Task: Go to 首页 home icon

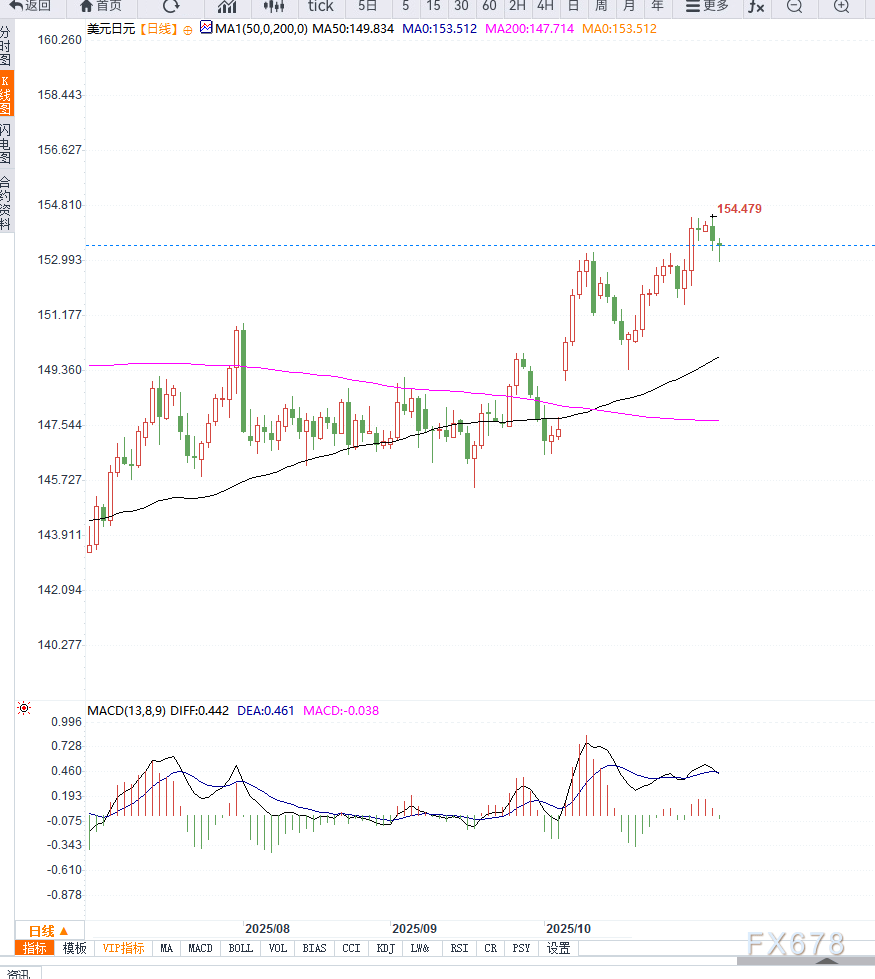Action: point(101,6)
